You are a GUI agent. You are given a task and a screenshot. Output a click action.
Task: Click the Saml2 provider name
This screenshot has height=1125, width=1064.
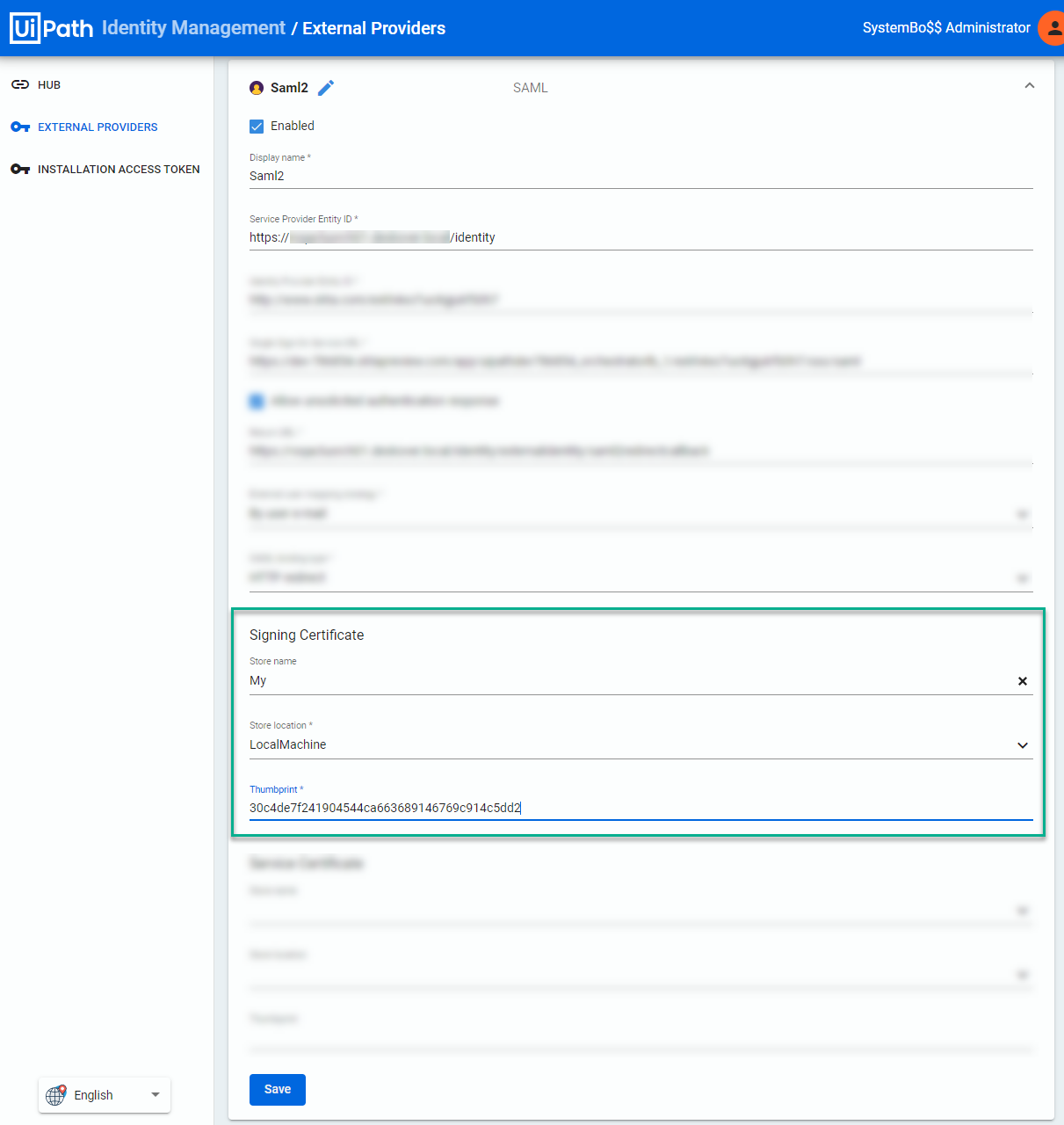point(289,88)
